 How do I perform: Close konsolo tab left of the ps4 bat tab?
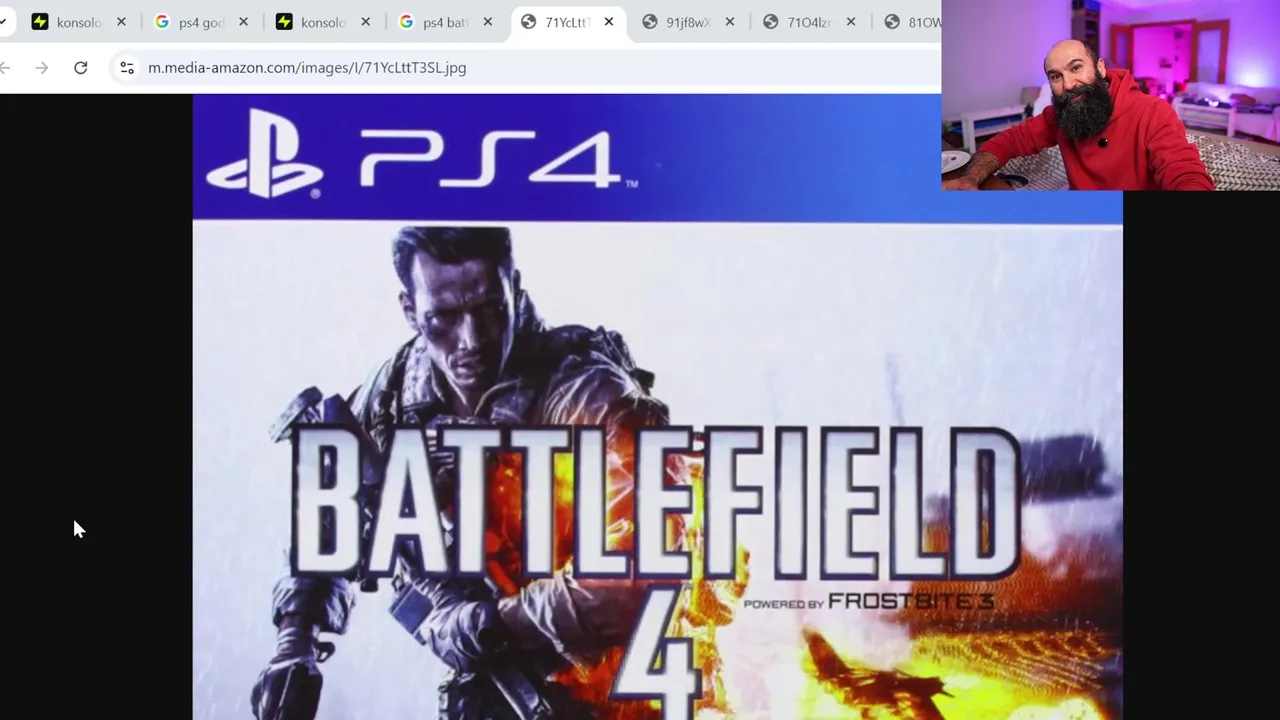click(x=365, y=22)
